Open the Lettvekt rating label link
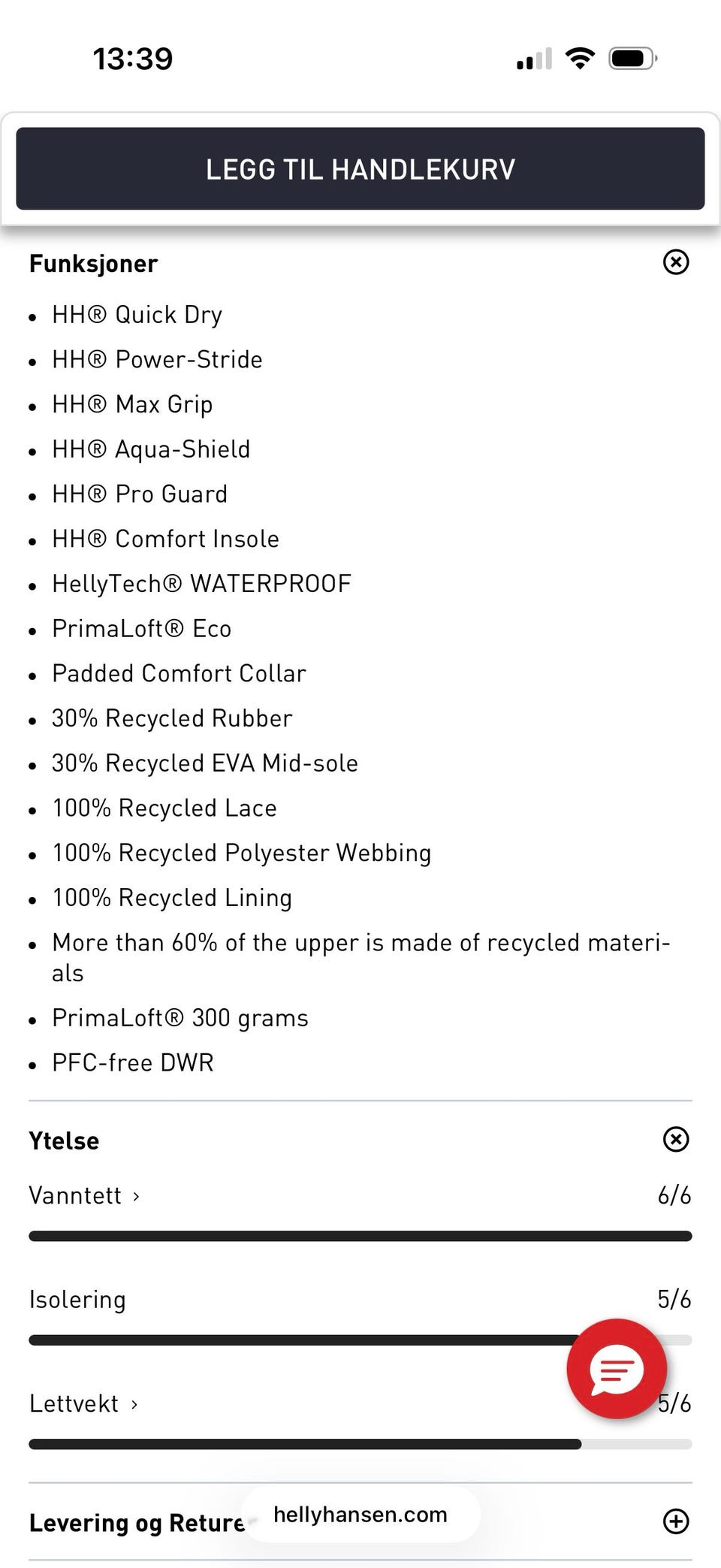This screenshot has width=721, height=1568. (x=74, y=1403)
